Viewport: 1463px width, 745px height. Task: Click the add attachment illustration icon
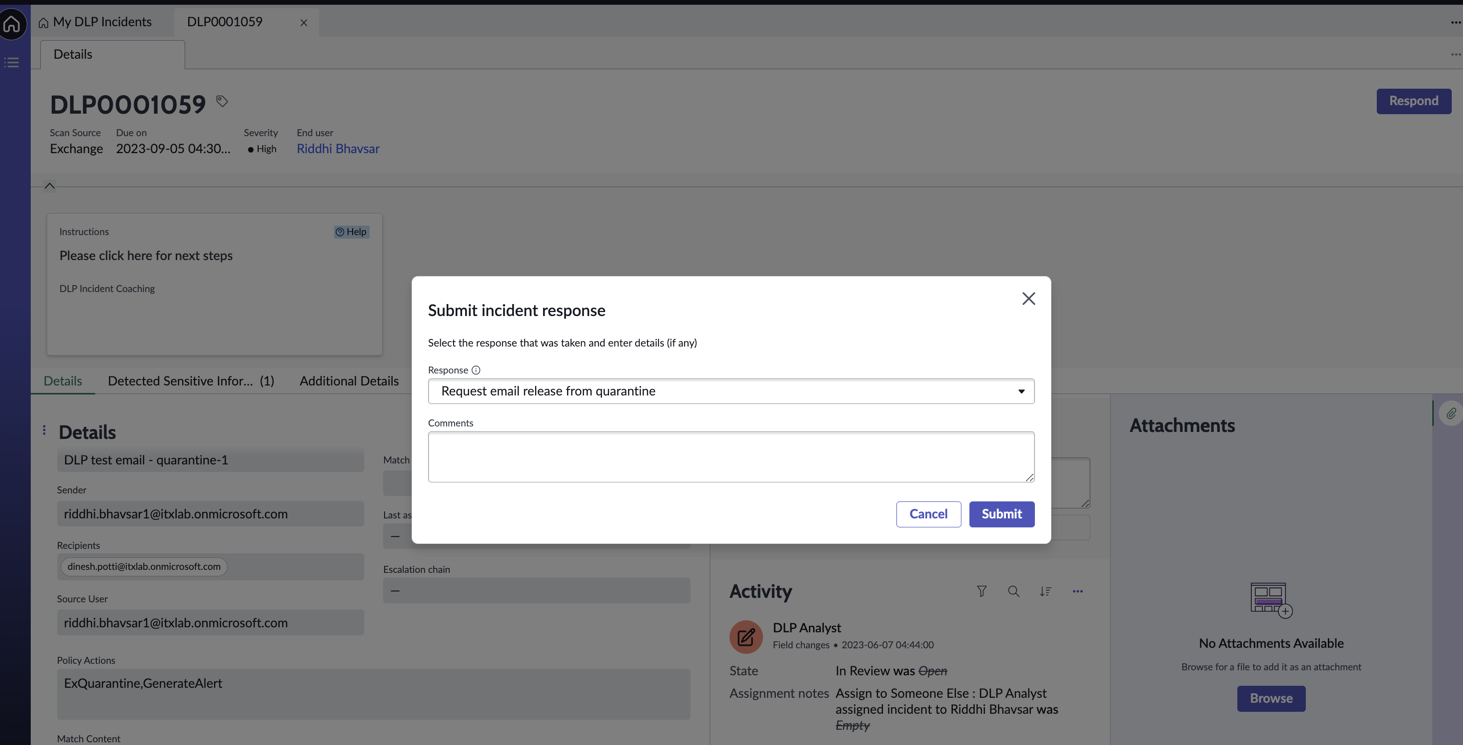(x=1271, y=600)
